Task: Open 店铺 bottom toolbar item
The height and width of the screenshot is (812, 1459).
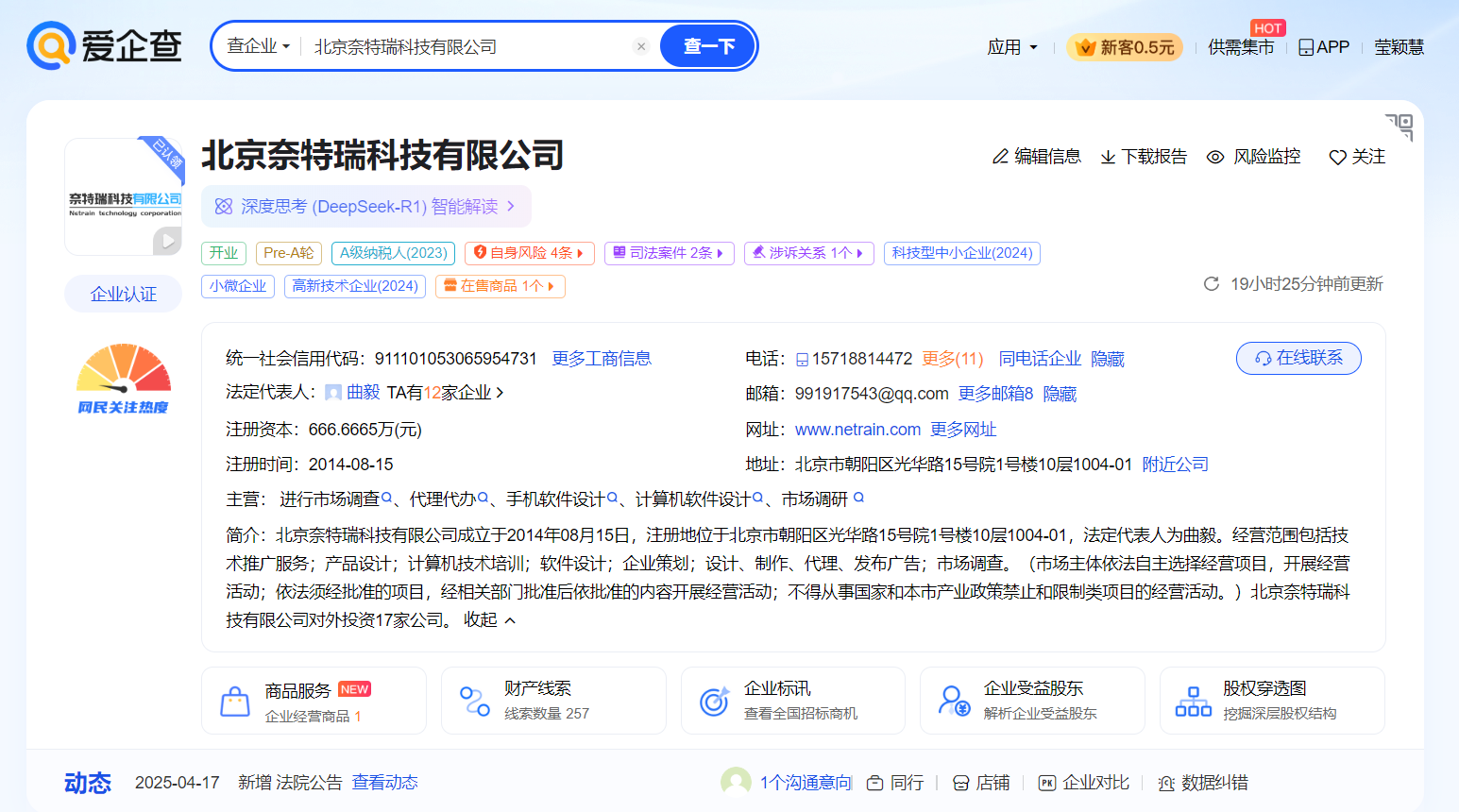Action: 981,783
